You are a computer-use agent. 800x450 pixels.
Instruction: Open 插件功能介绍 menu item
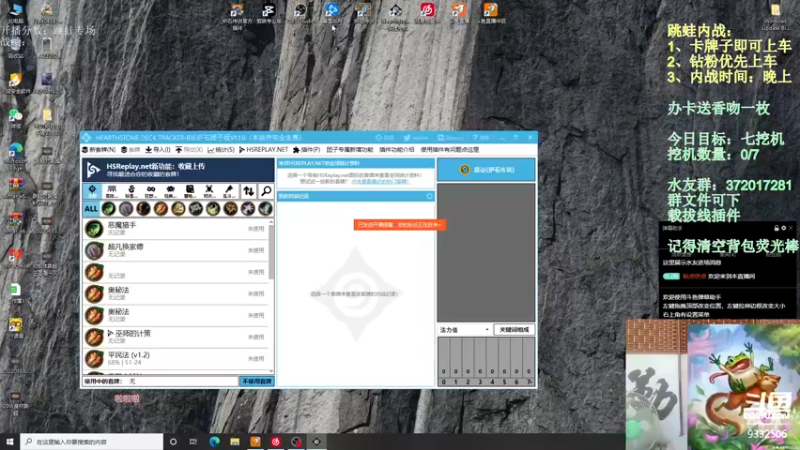[x=396, y=150]
